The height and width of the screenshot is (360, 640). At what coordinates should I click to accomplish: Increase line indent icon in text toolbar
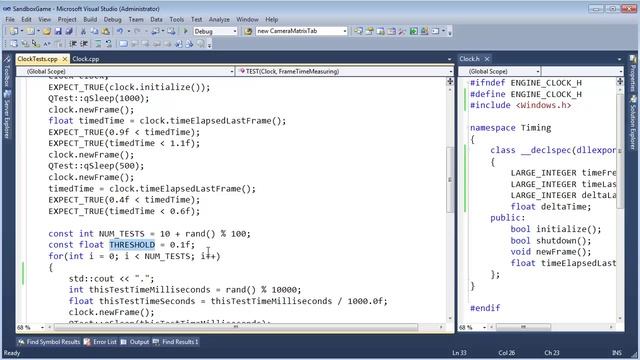84,44
